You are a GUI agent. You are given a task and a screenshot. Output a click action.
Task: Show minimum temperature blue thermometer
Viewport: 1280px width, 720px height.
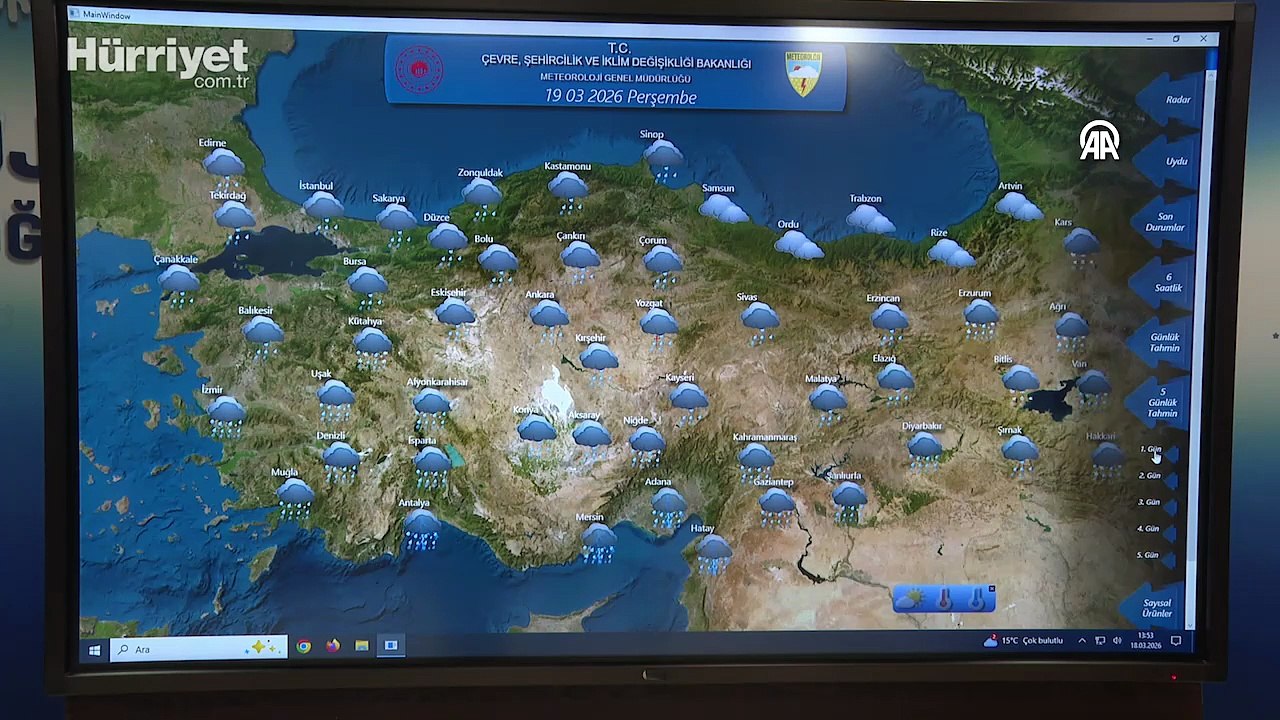click(976, 600)
